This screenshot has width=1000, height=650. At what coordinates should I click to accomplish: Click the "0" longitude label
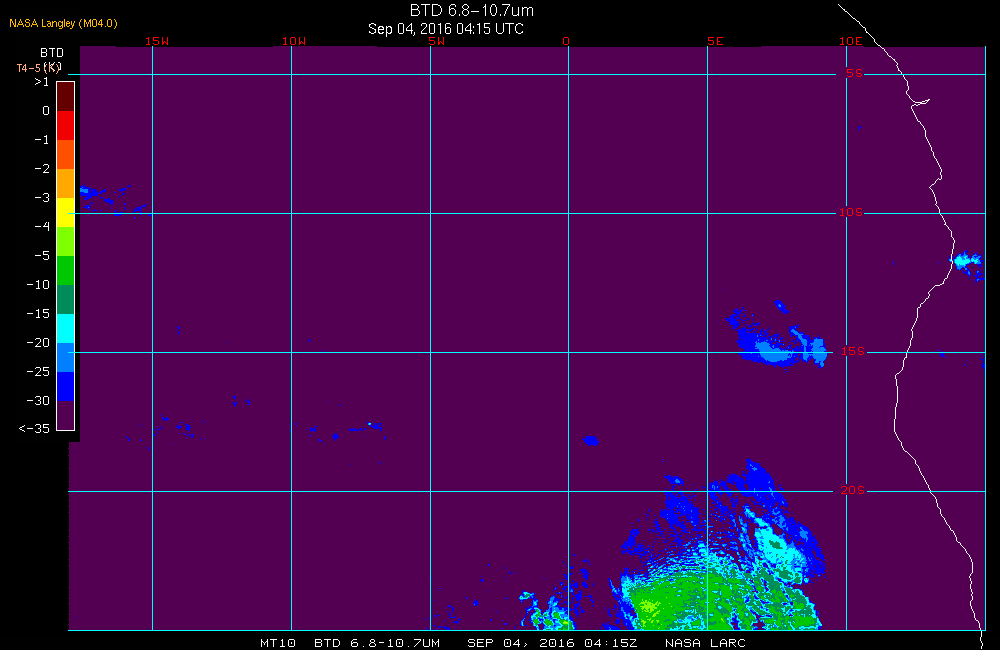(566, 41)
